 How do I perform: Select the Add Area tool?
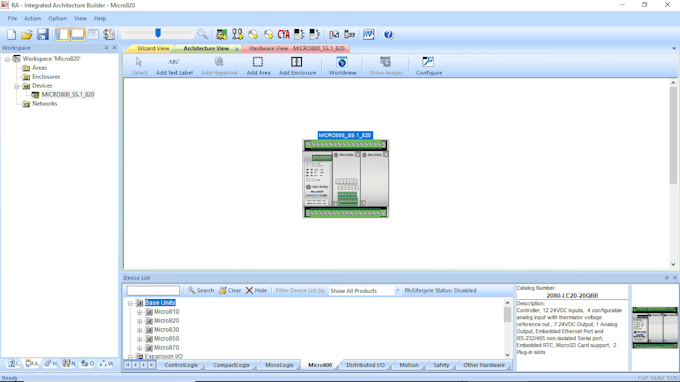[x=258, y=66]
